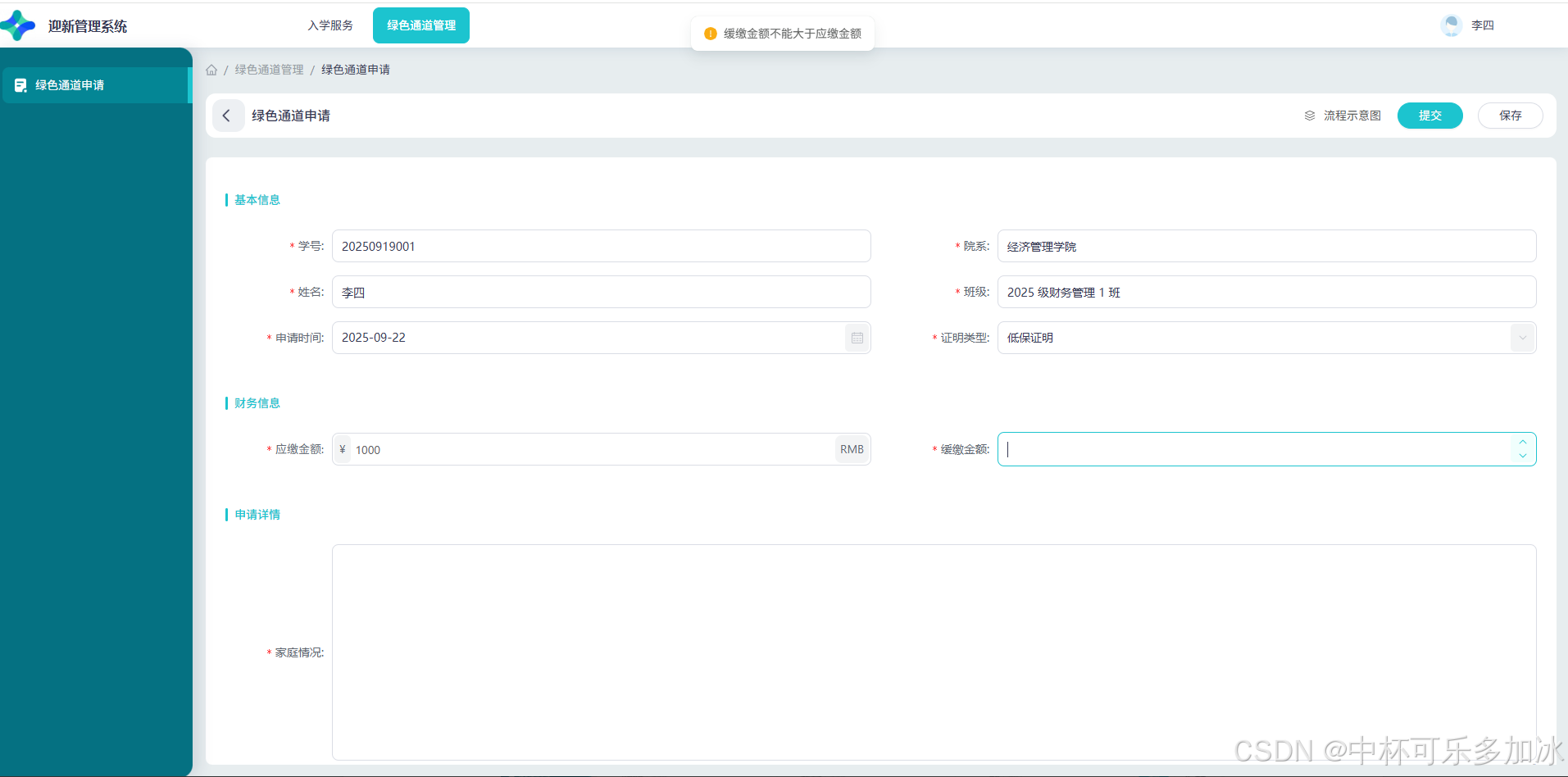Go to home via breadcrumb icon
This screenshot has height=777, width=1568.
coord(211,70)
